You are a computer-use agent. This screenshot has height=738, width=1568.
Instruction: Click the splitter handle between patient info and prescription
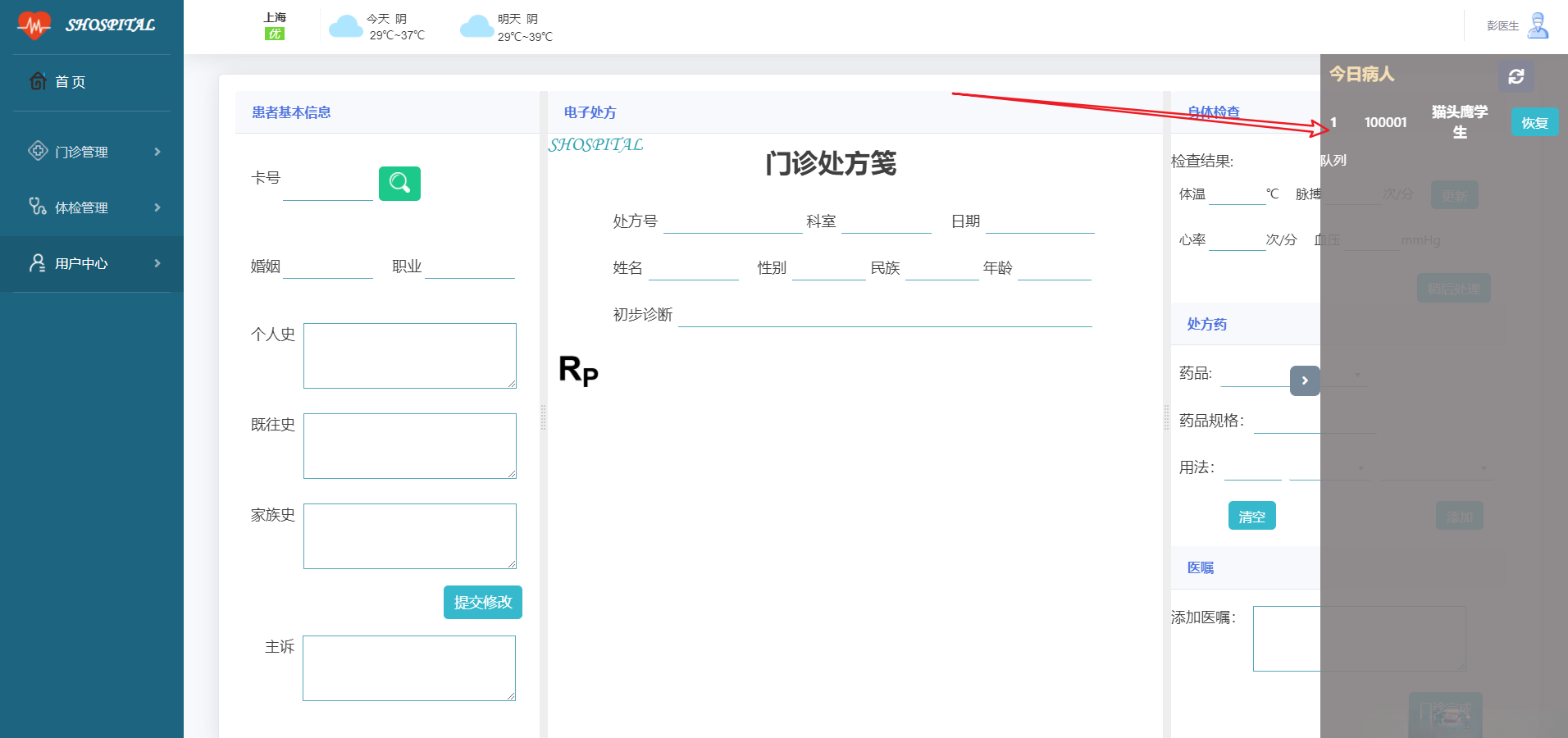543,417
